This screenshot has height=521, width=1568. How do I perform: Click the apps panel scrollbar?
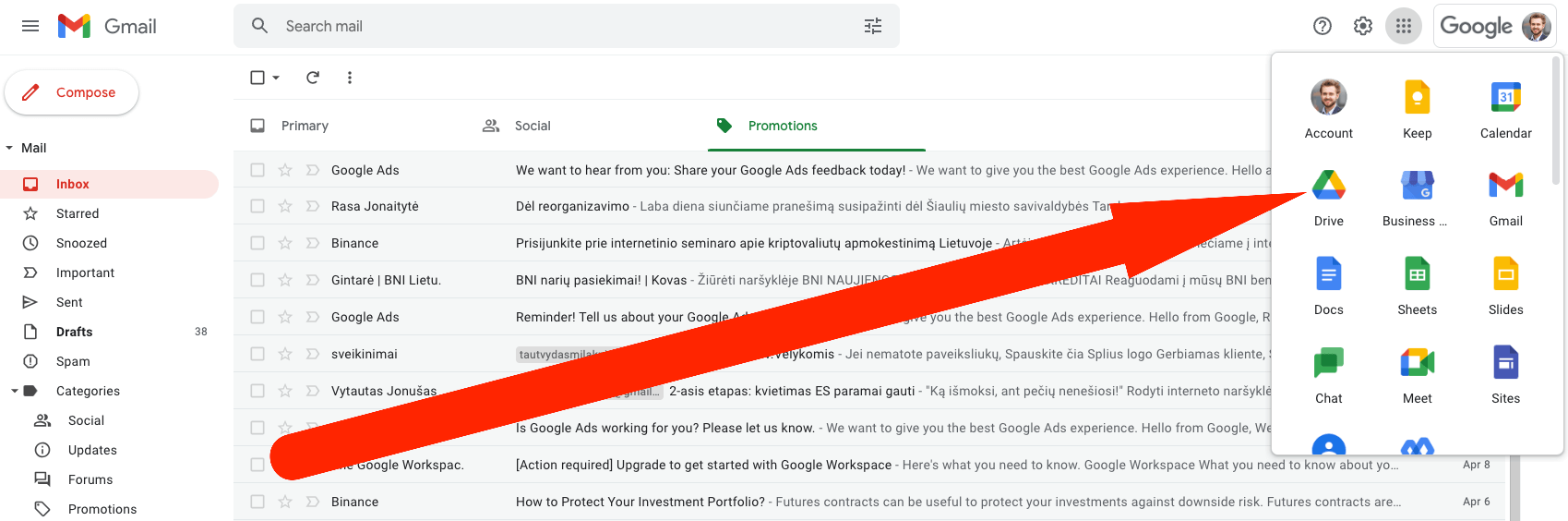(1556, 120)
